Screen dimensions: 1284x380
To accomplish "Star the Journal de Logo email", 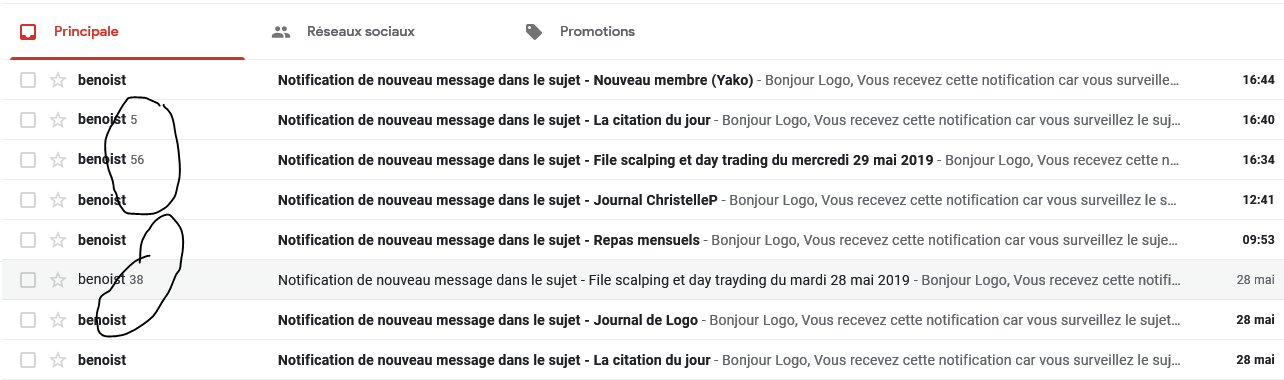I will [x=58, y=320].
